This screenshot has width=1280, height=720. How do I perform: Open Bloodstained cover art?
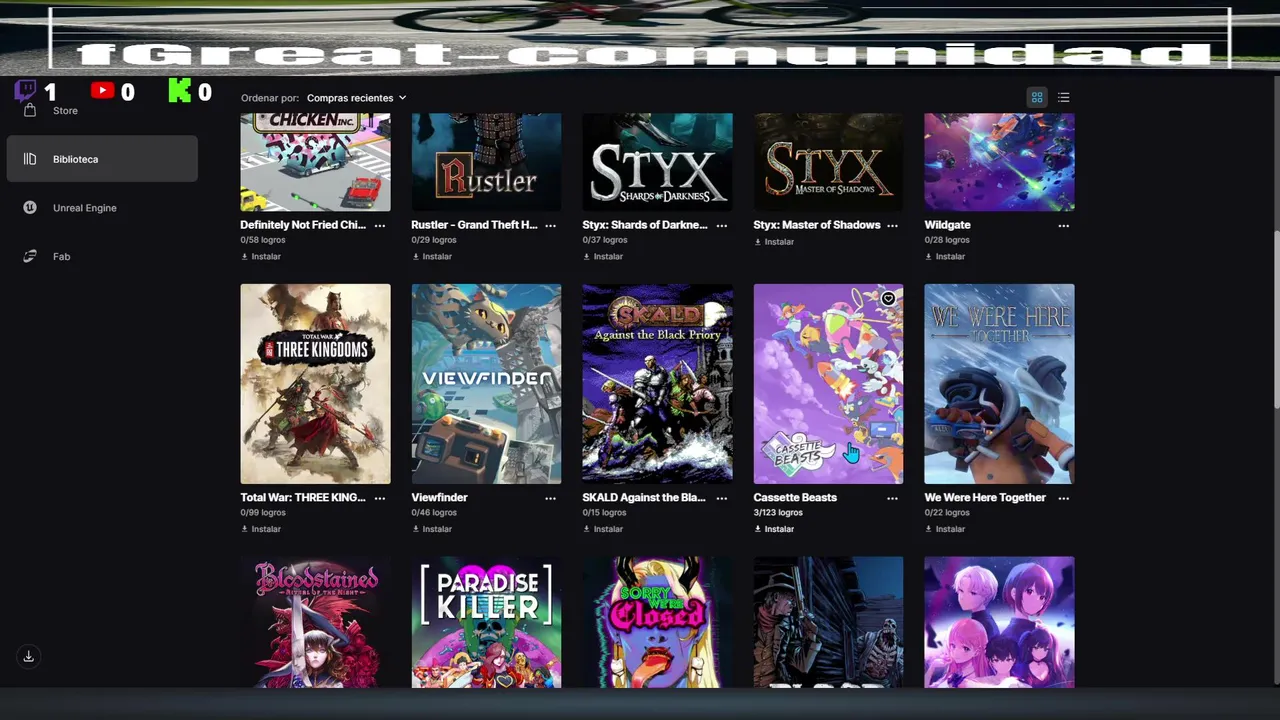pyautogui.click(x=315, y=622)
